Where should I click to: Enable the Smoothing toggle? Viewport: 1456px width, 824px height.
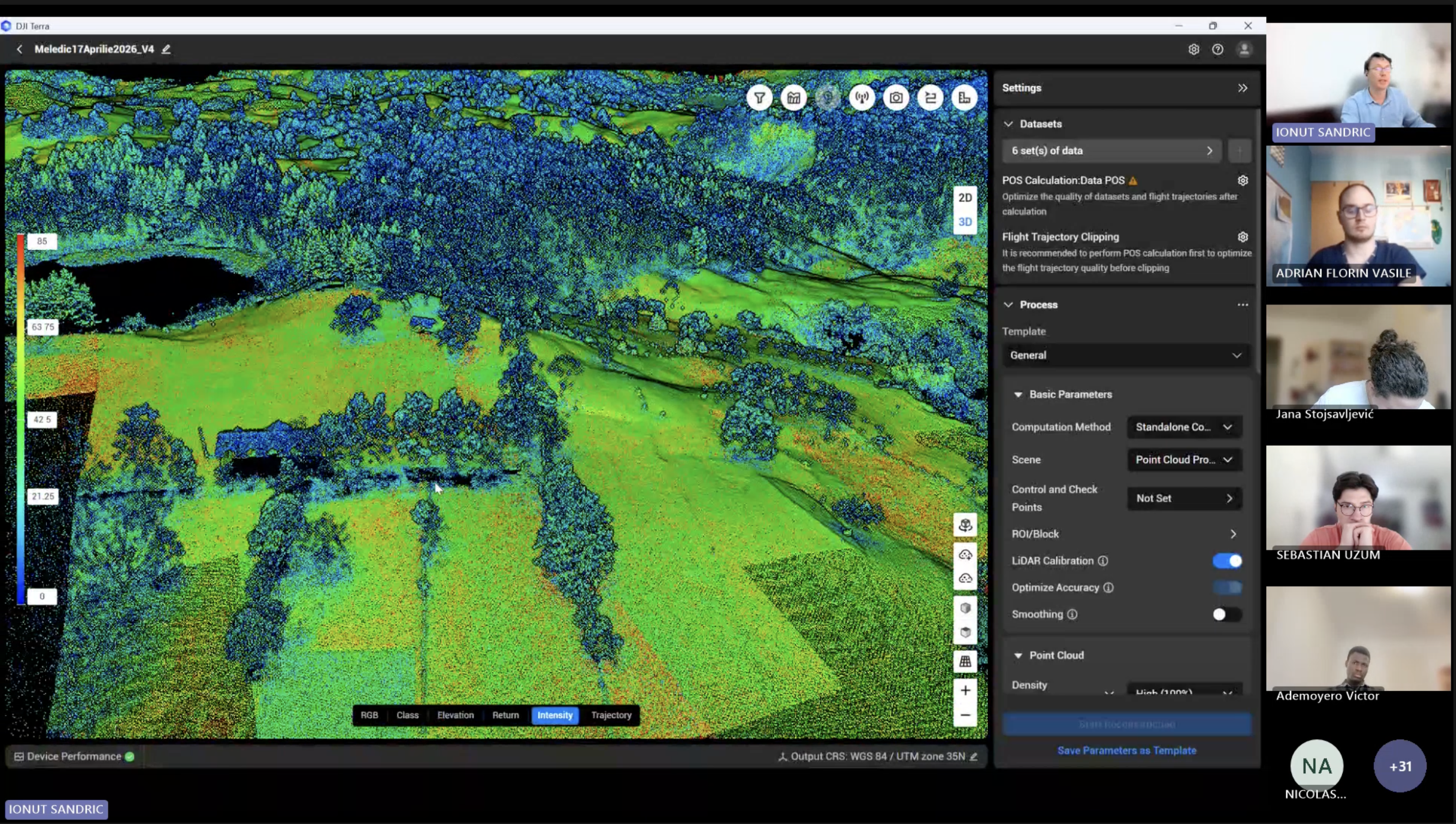pyautogui.click(x=1227, y=615)
